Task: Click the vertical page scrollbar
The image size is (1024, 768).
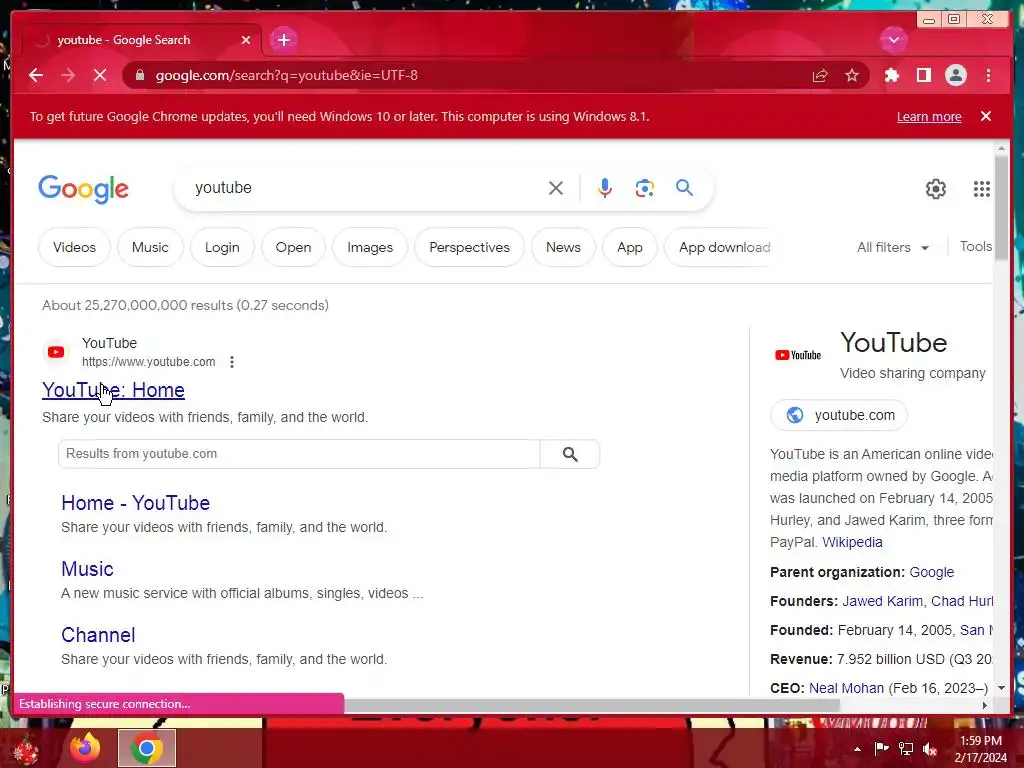Action: pos(1001,208)
